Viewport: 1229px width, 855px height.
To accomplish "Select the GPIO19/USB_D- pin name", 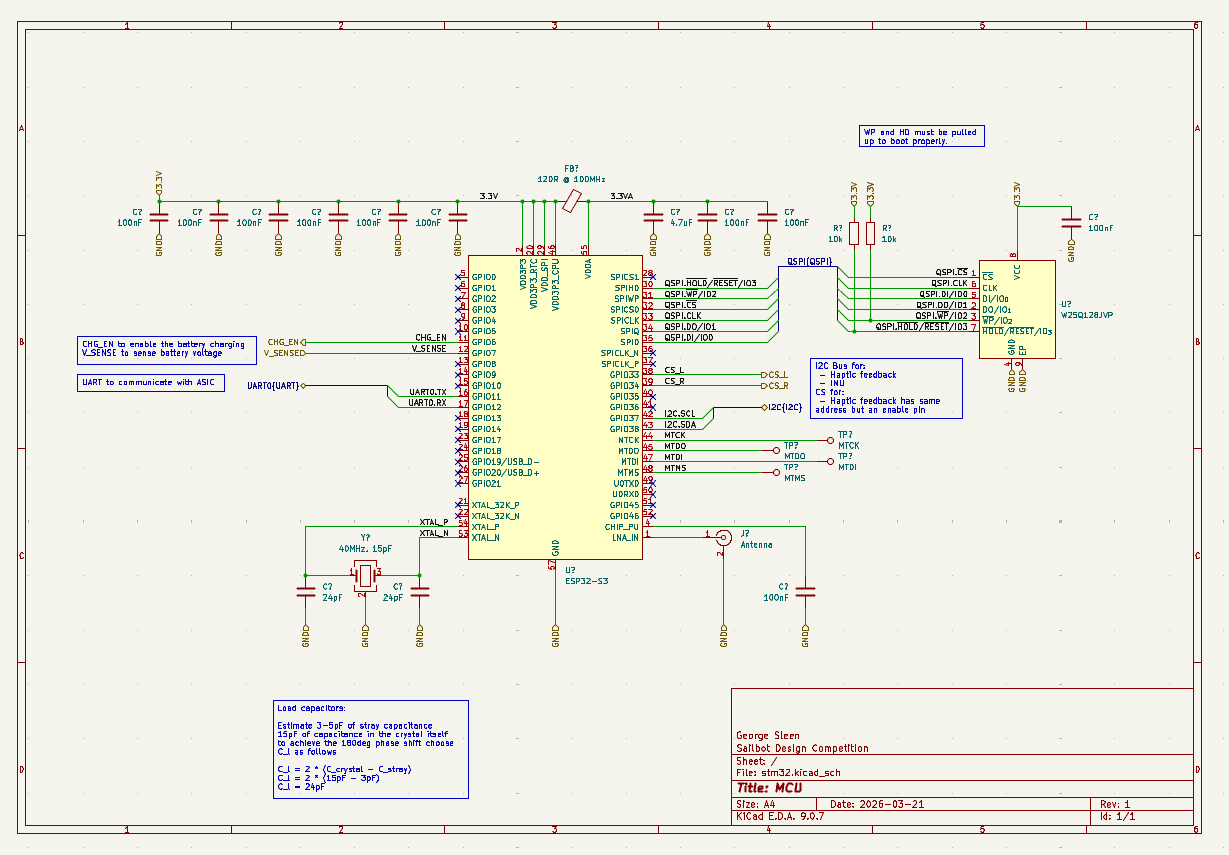I will (506, 462).
